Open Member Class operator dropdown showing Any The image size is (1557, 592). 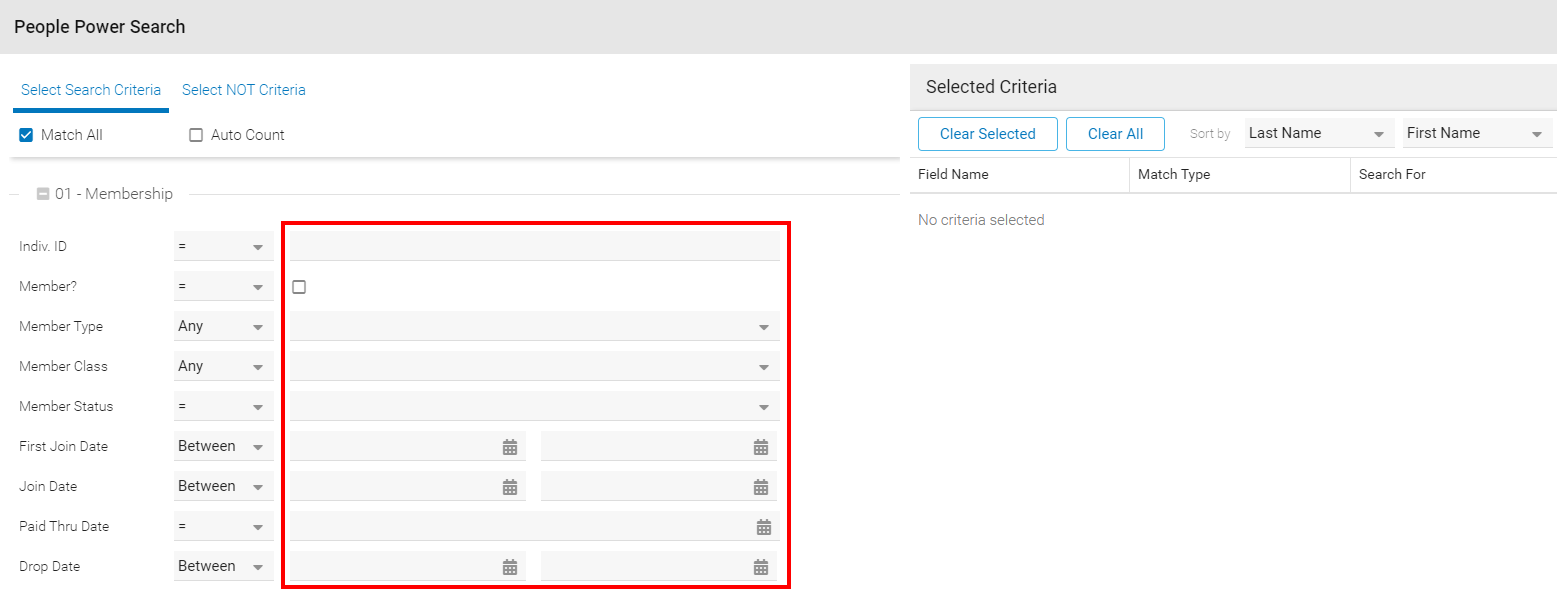(224, 366)
